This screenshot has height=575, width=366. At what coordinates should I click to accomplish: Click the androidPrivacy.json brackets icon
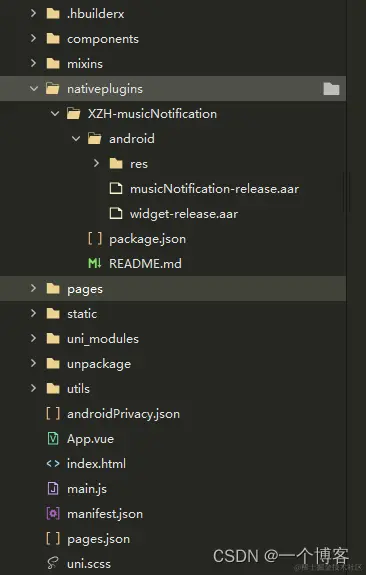pyautogui.click(x=53, y=414)
